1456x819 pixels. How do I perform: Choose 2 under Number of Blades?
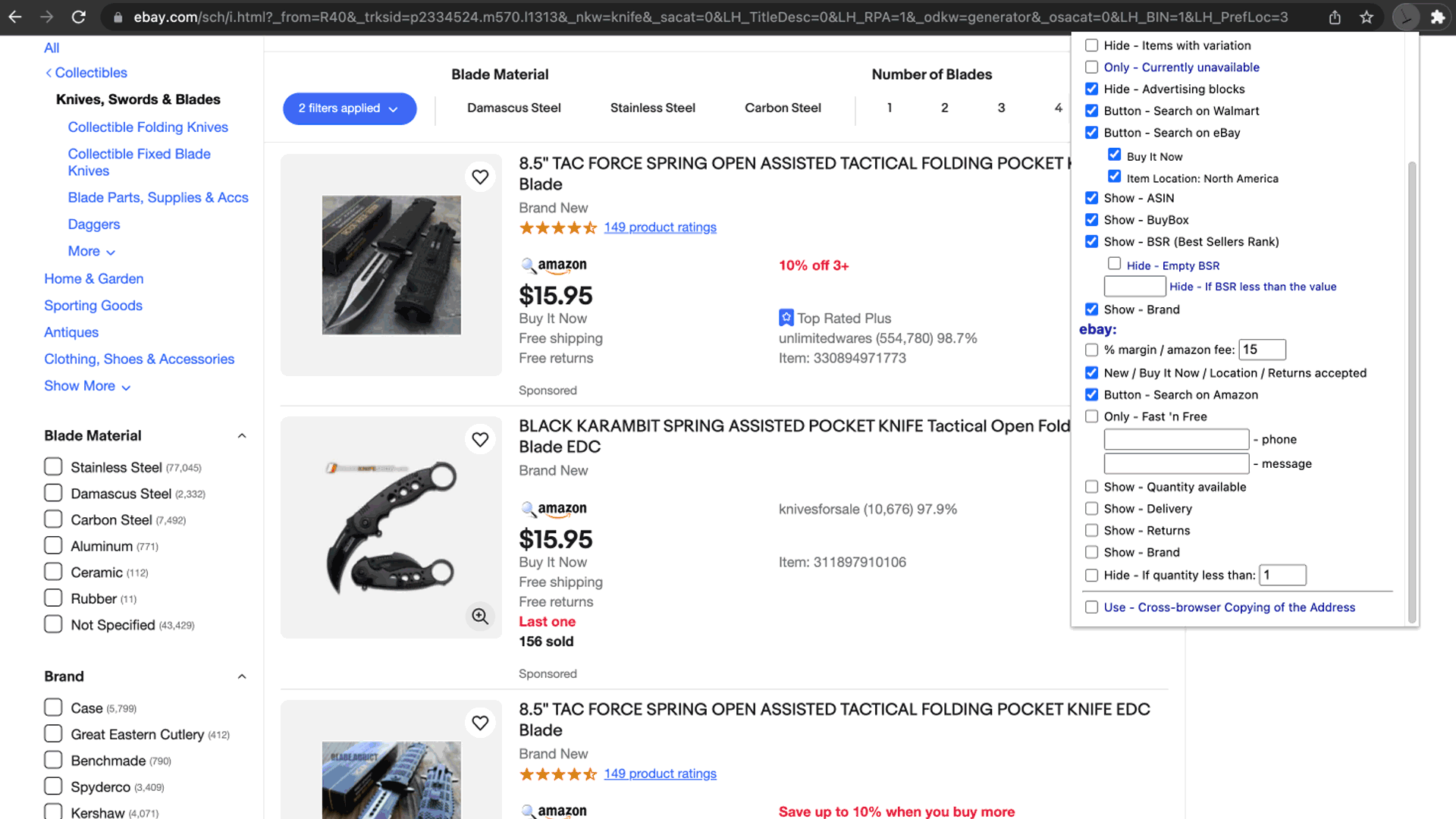click(944, 108)
